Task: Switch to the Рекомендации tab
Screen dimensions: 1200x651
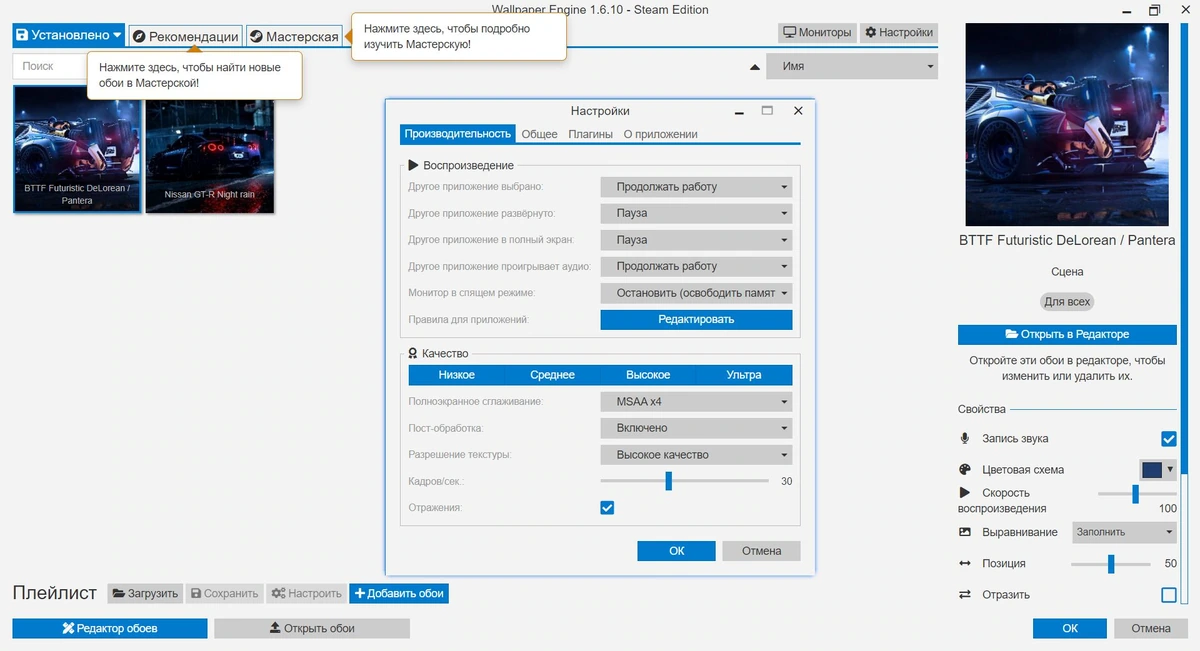Action: [x=185, y=36]
